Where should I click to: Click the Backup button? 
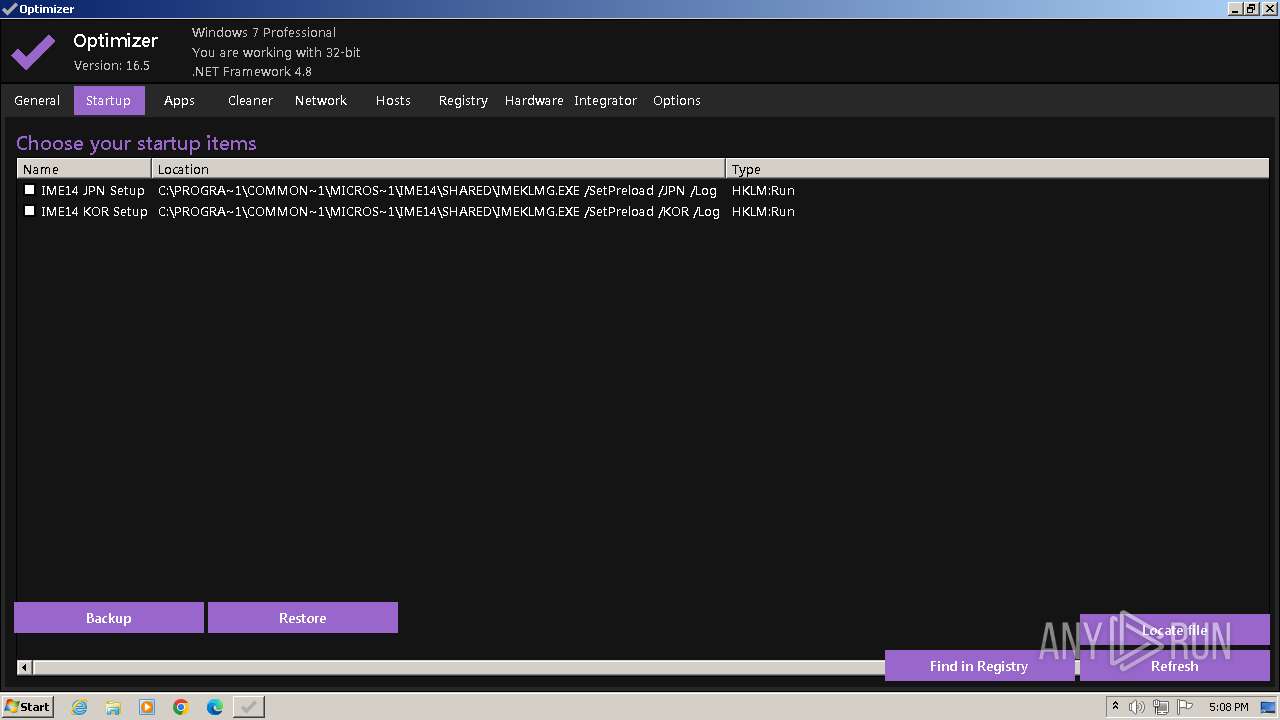click(109, 618)
